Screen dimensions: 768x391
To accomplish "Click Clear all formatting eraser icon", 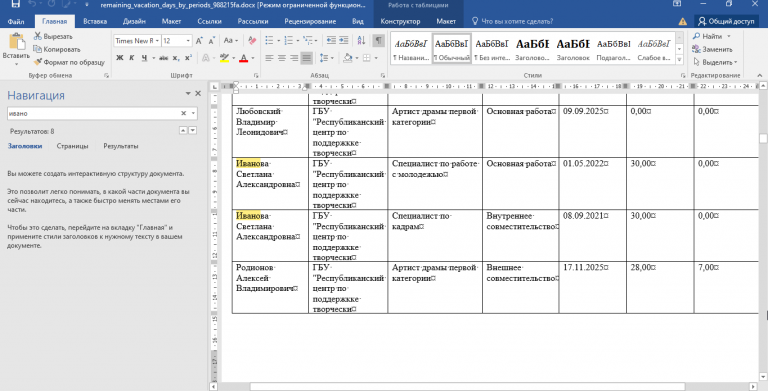I will point(252,41).
